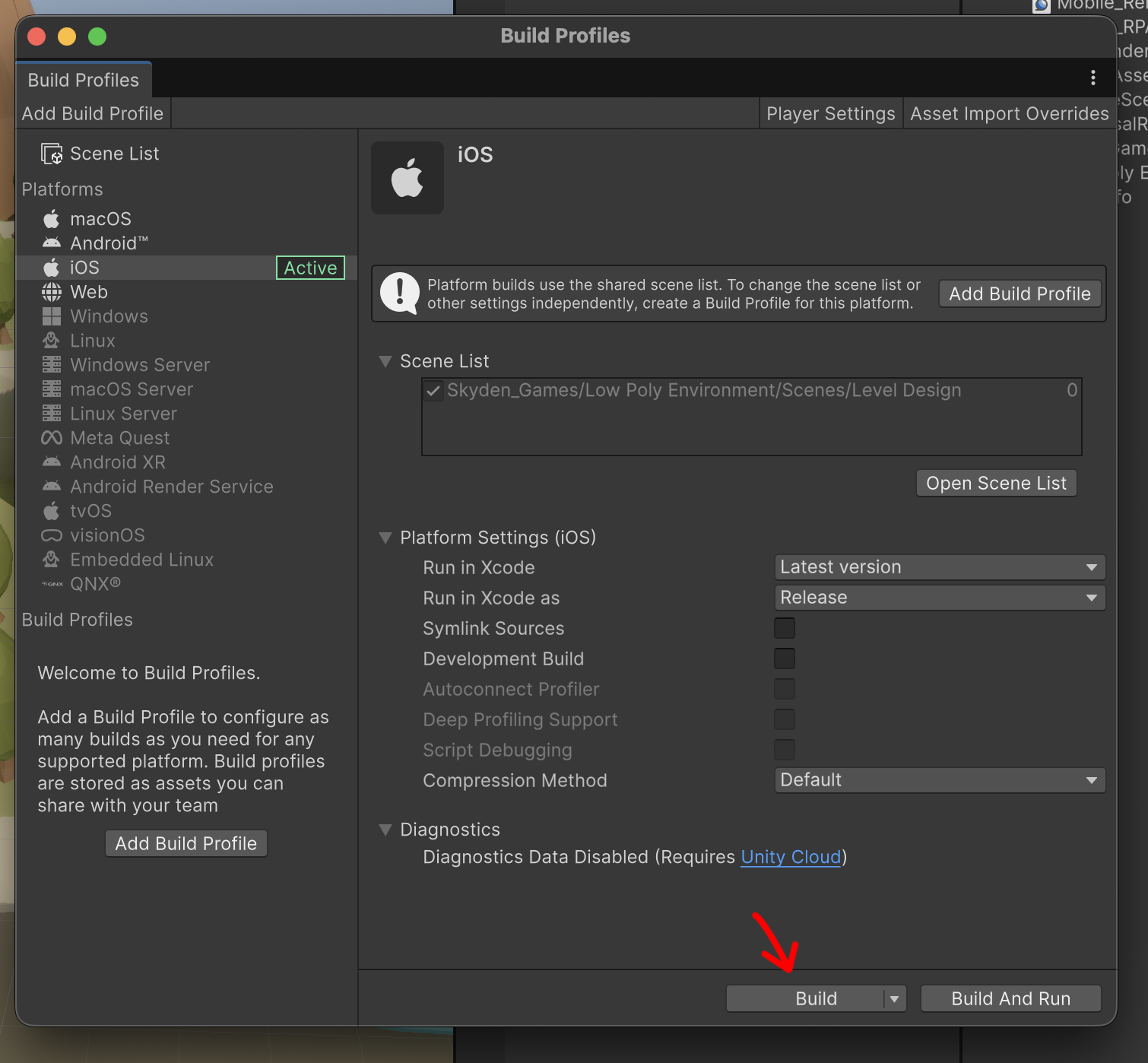
Task: Click the tvOS Apple icon
Action: tap(52, 511)
